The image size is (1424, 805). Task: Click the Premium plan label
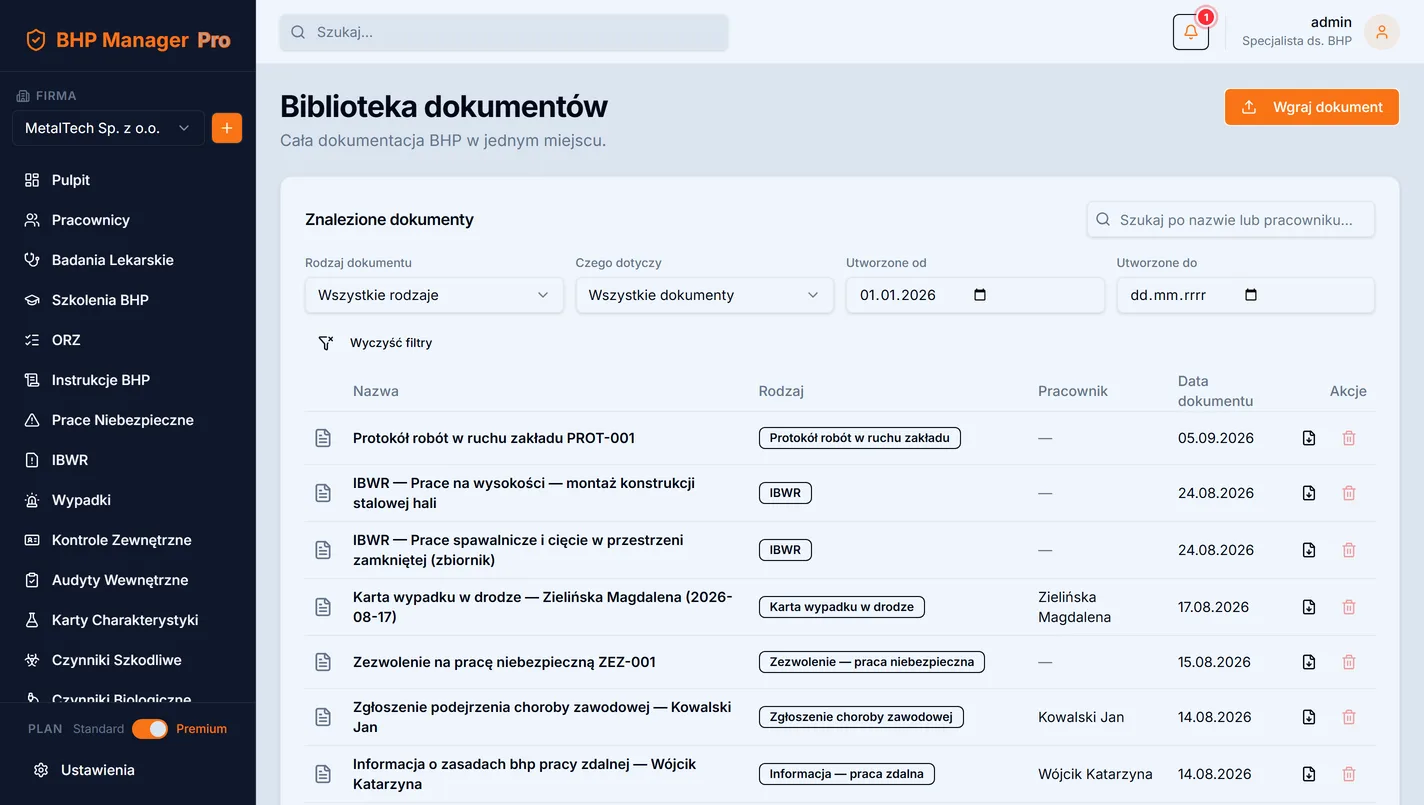pyautogui.click(x=201, y=729)
